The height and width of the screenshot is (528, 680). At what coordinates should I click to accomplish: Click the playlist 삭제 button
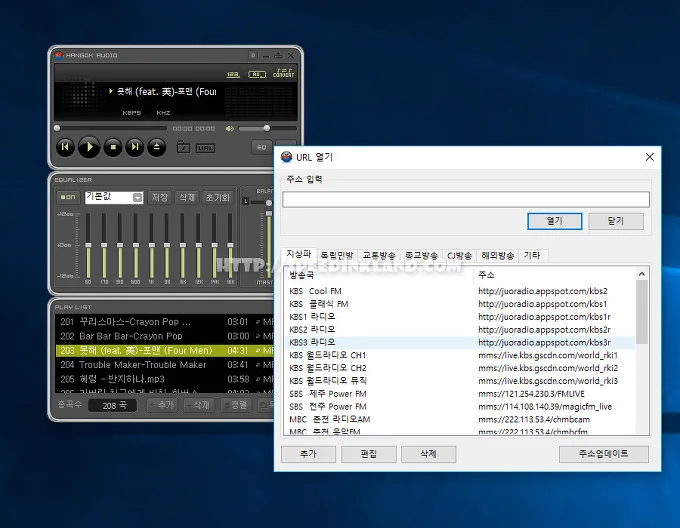[198, 405]
